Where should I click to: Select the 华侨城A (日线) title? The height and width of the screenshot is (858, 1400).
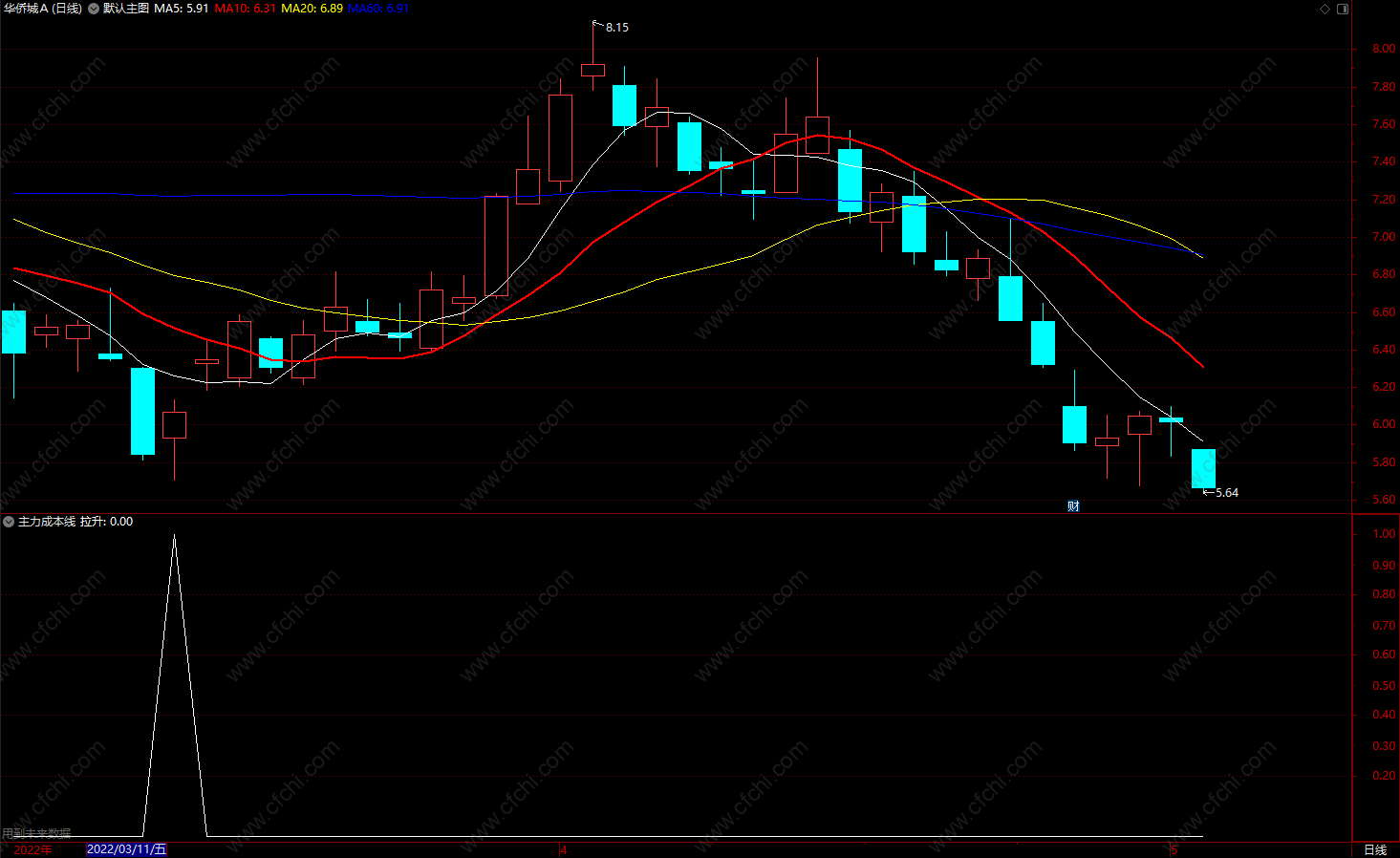[43, 9]
